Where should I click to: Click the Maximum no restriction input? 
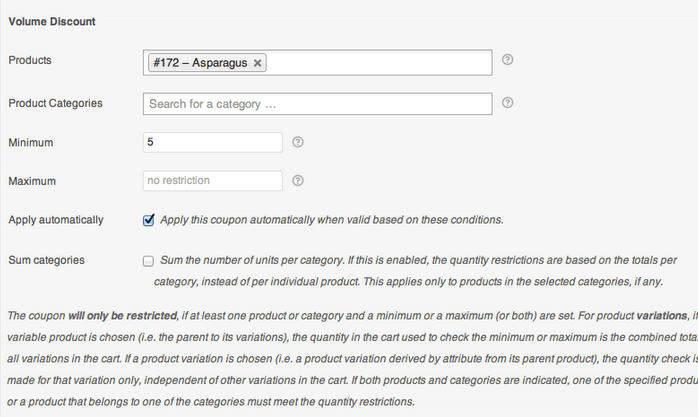coord(213,181)
